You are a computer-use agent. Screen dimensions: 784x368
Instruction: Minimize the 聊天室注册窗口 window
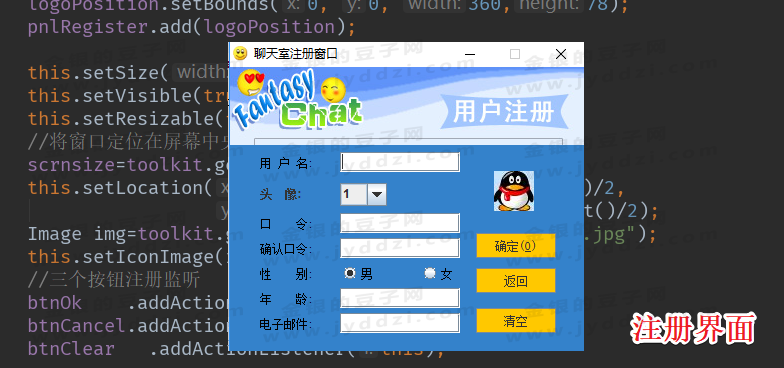coord(470,54)
